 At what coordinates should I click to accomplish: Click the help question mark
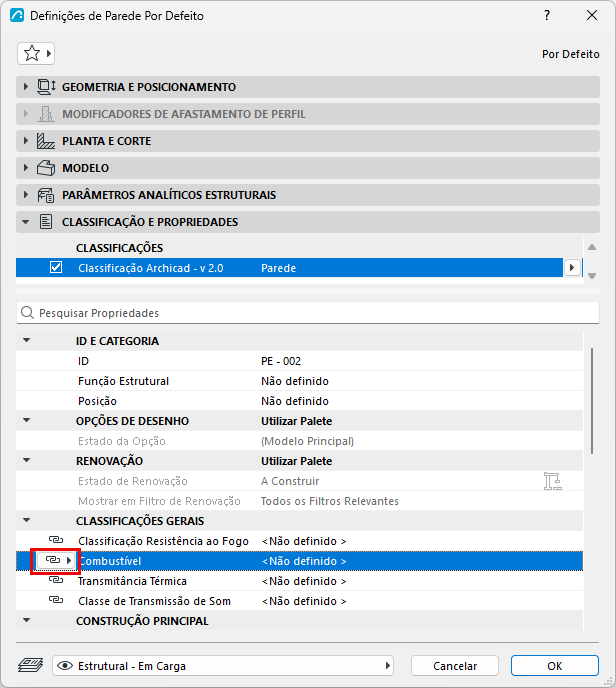(547, 15)
